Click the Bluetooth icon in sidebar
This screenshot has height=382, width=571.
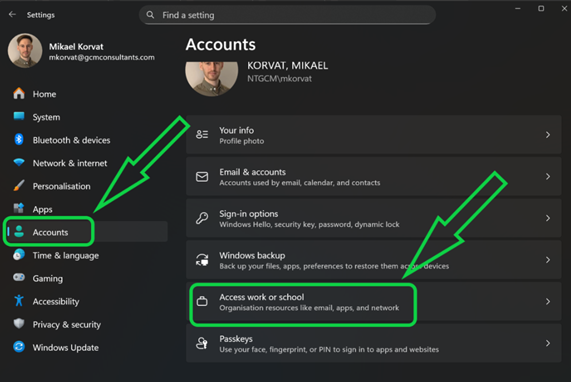tap(19, 139)
